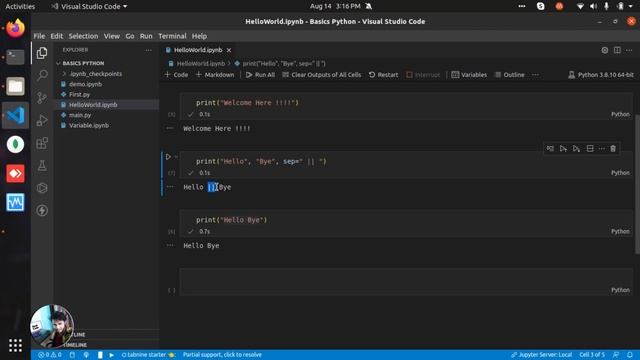Click Run by Line icon in cell toolbar
Image resolution: width=640 pixels, height=360 pixels.
point(550,149)
